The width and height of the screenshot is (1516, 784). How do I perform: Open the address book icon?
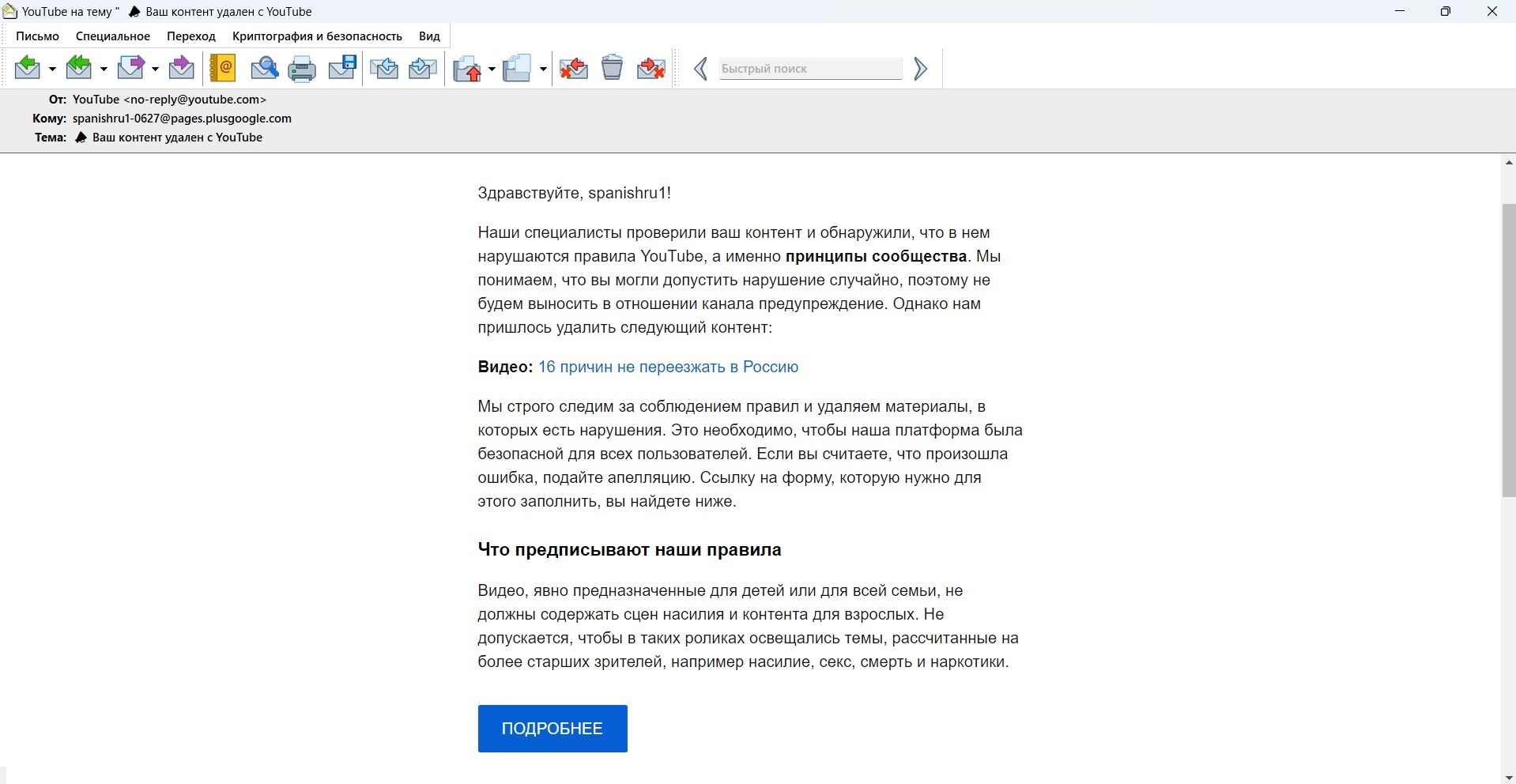[x=224, y=69]
